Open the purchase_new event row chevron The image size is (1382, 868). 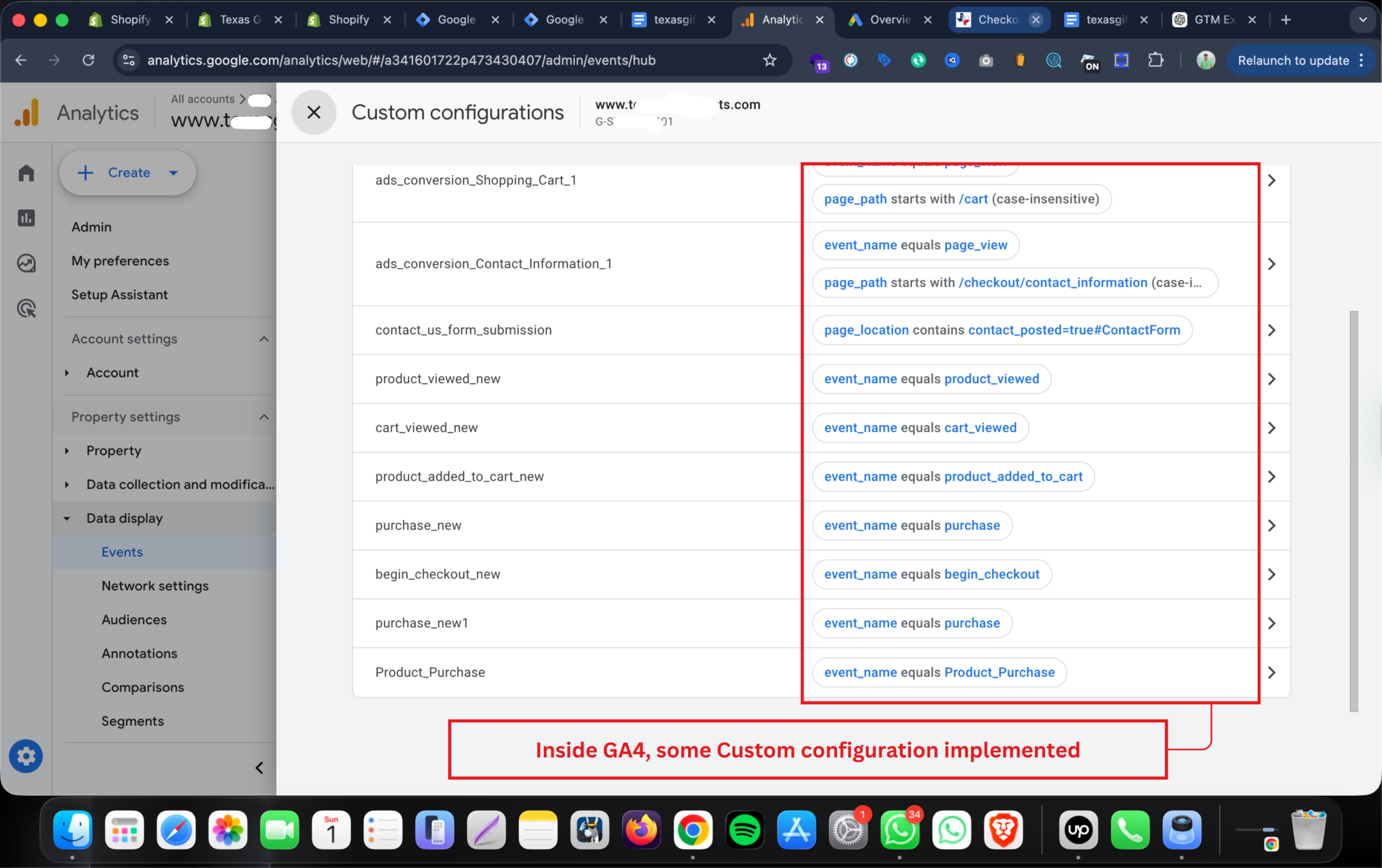click(x=1272, y=526)
